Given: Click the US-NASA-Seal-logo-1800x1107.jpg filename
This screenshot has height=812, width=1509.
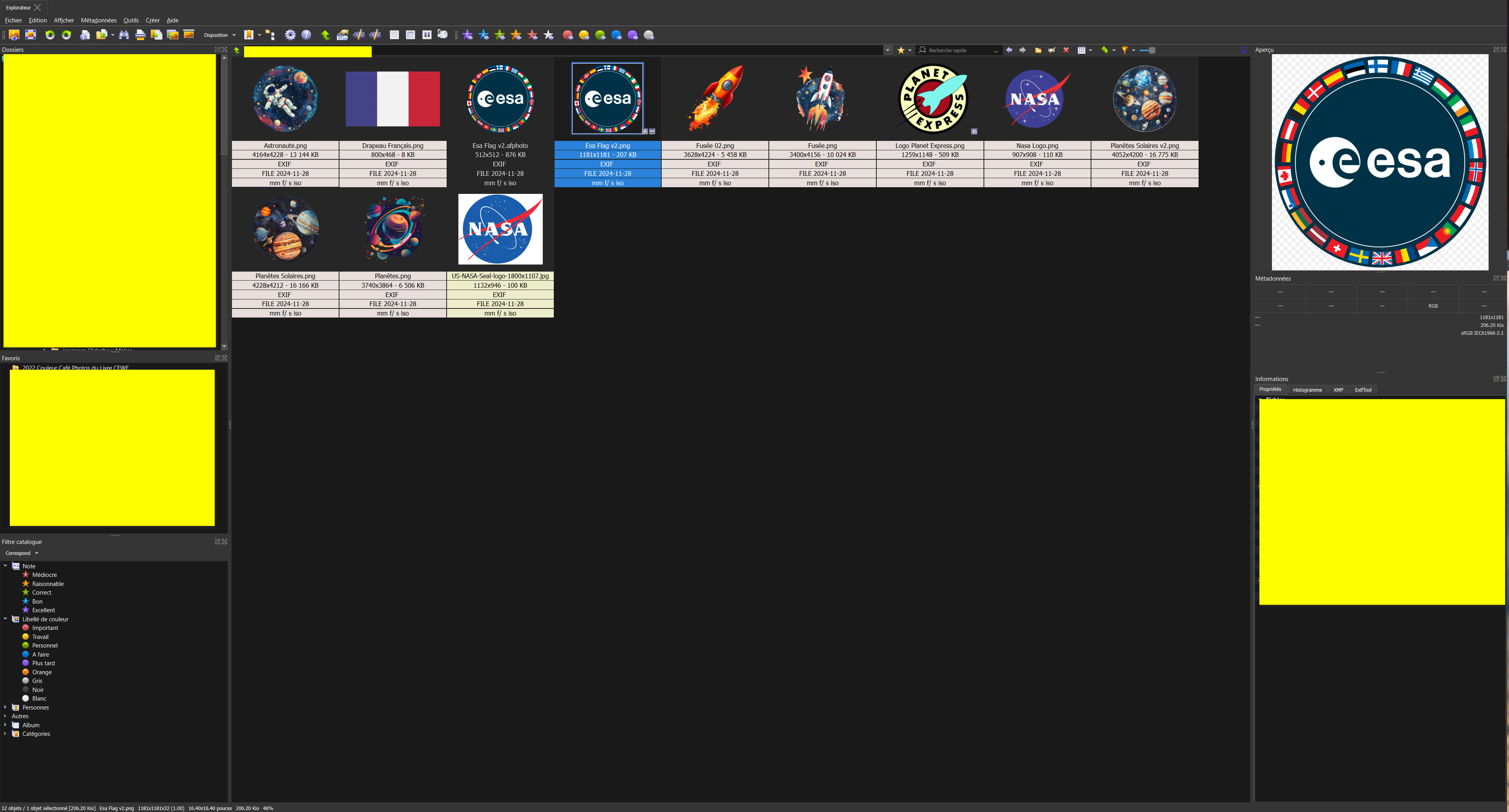Looking at the screenshot, I should (500, 276).
